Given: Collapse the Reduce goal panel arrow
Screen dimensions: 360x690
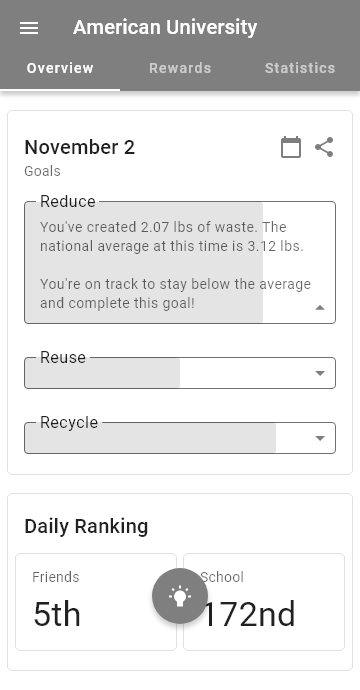Looking at the screenshot, I should click(320, 307).
